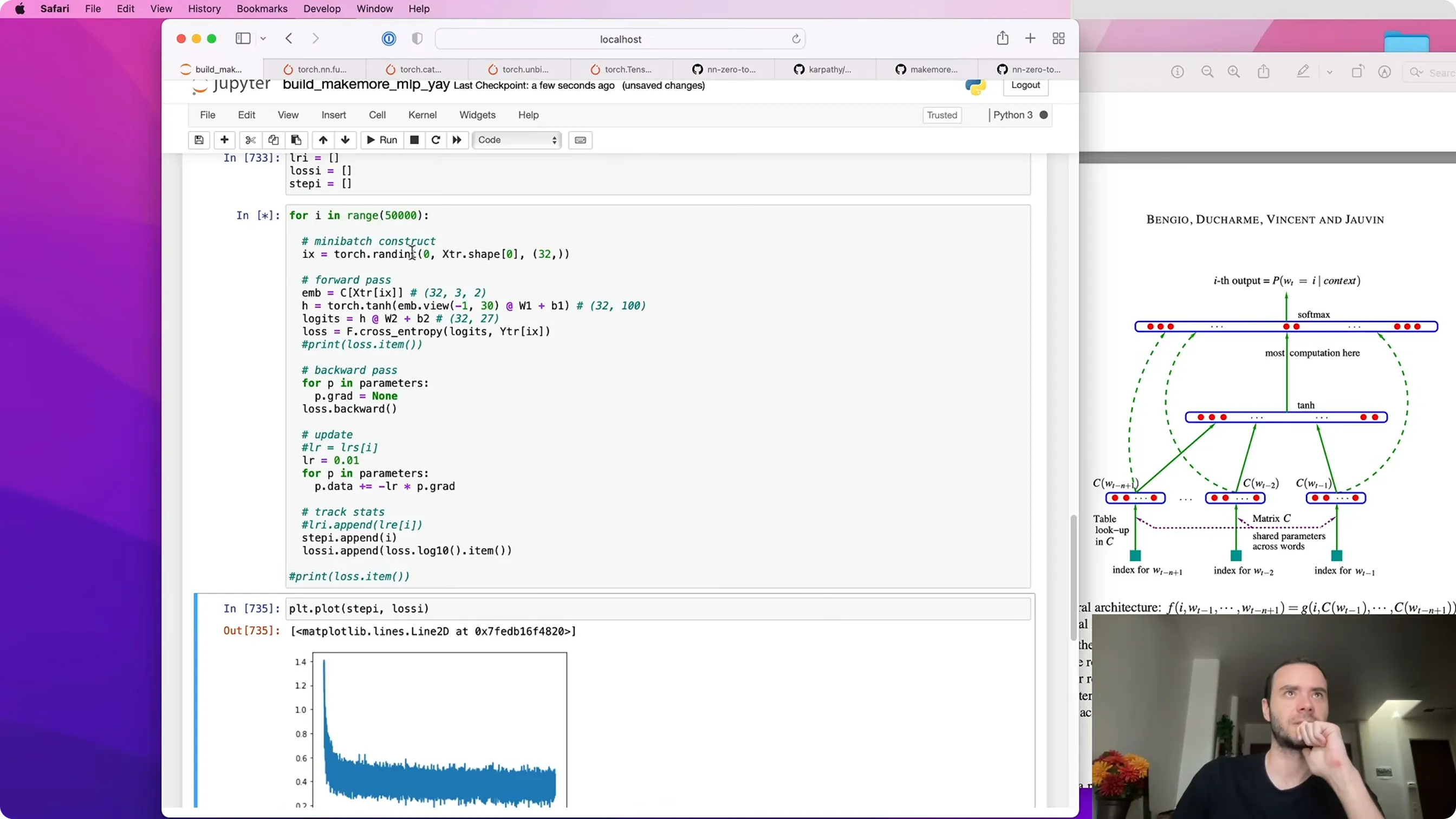Interrupt the kernel with the stop icon

(x=414, y=140)
